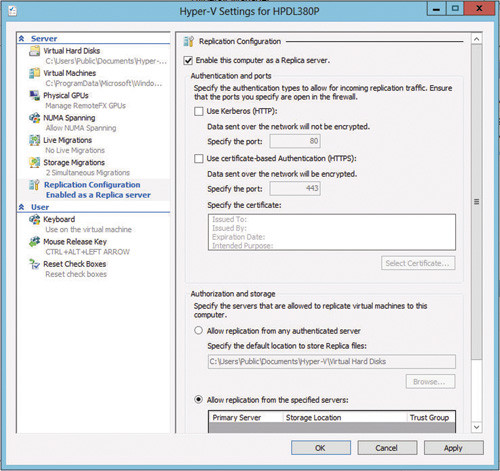Click the window title bar icon

click(x=13, y=11)
